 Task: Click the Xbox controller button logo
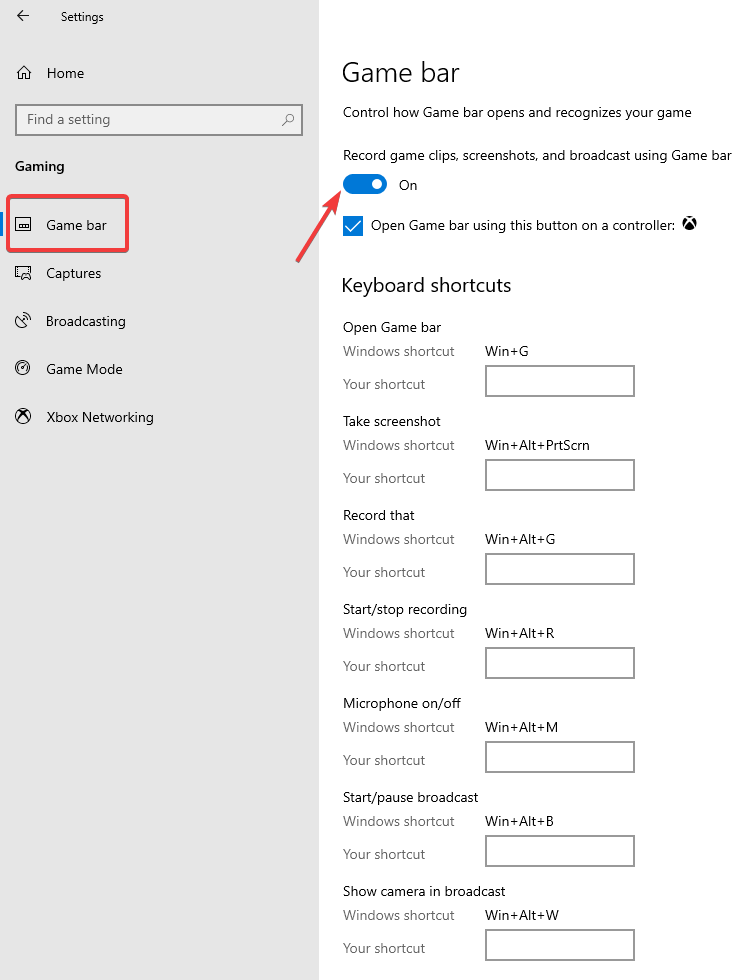689,224
